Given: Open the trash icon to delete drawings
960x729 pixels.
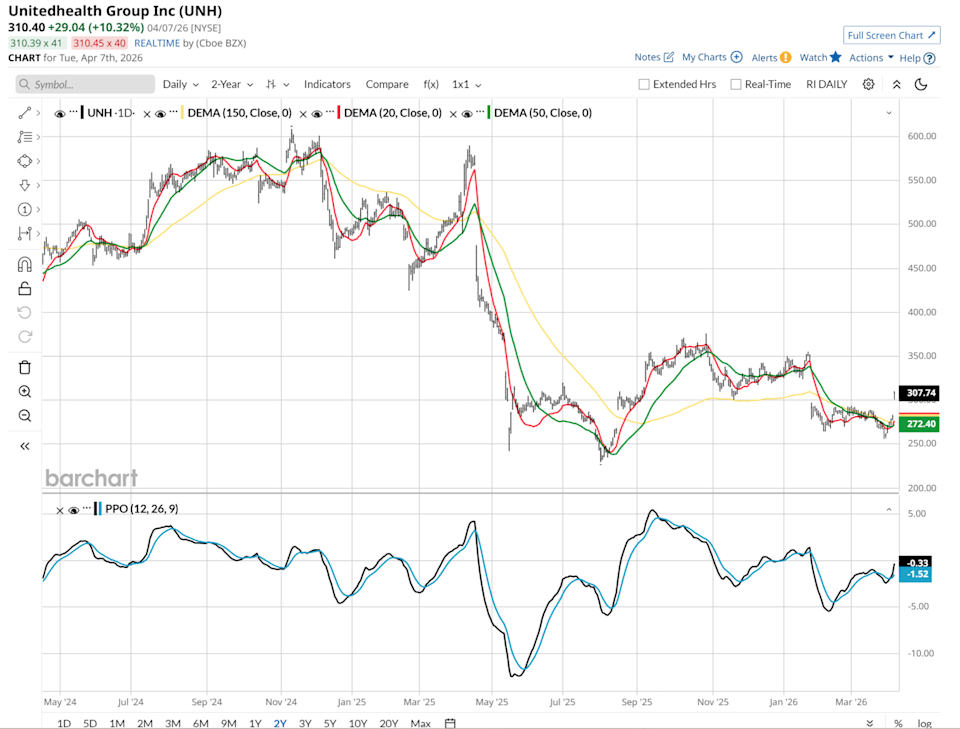Looking at the screenshot, I should coord(24,368).
